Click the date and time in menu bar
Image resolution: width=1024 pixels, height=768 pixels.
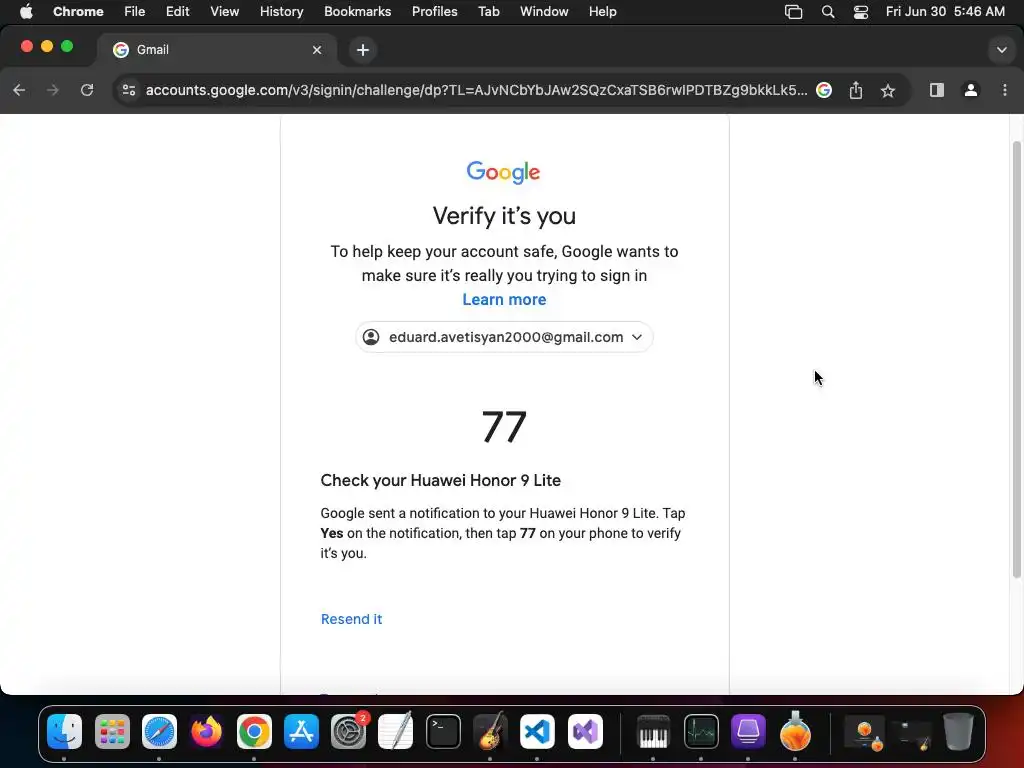[945, 12]
